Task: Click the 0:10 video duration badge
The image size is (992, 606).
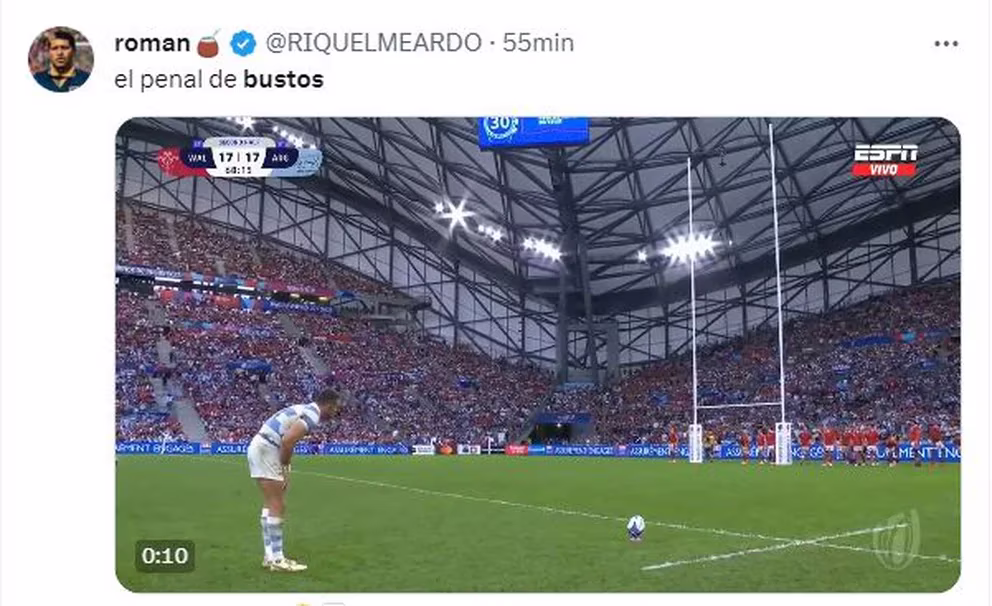Action: [164, 555]
